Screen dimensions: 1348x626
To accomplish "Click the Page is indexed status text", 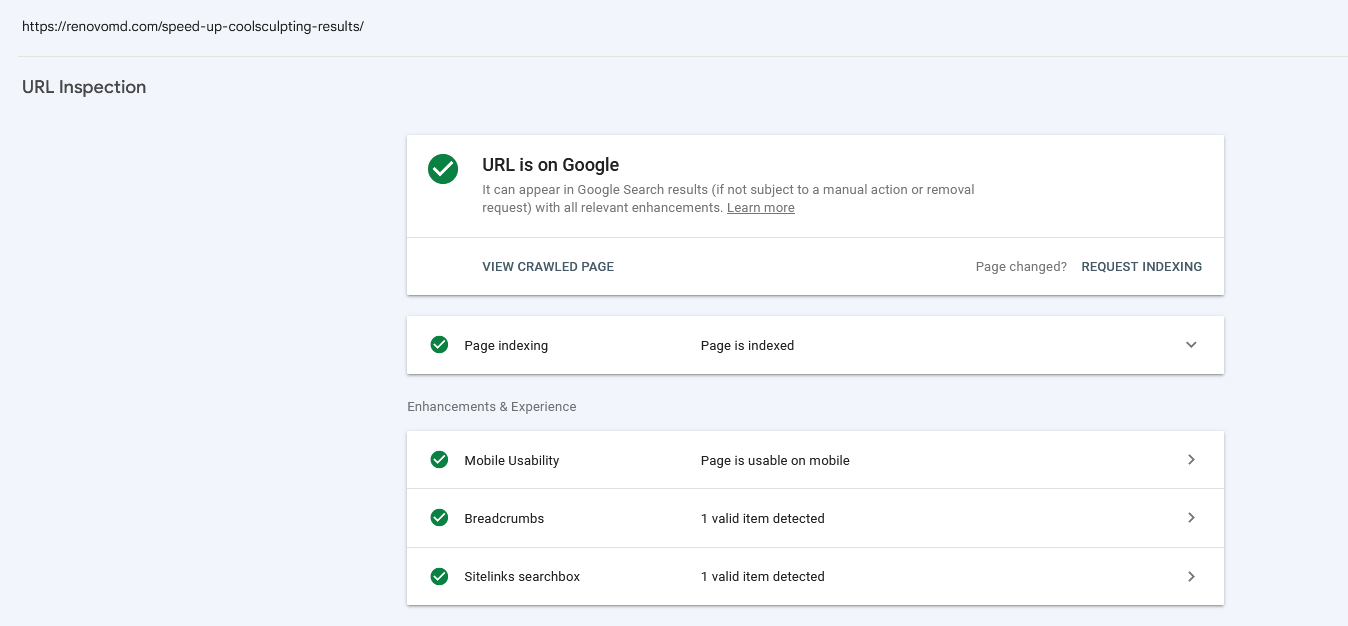I will click(748, 346).
